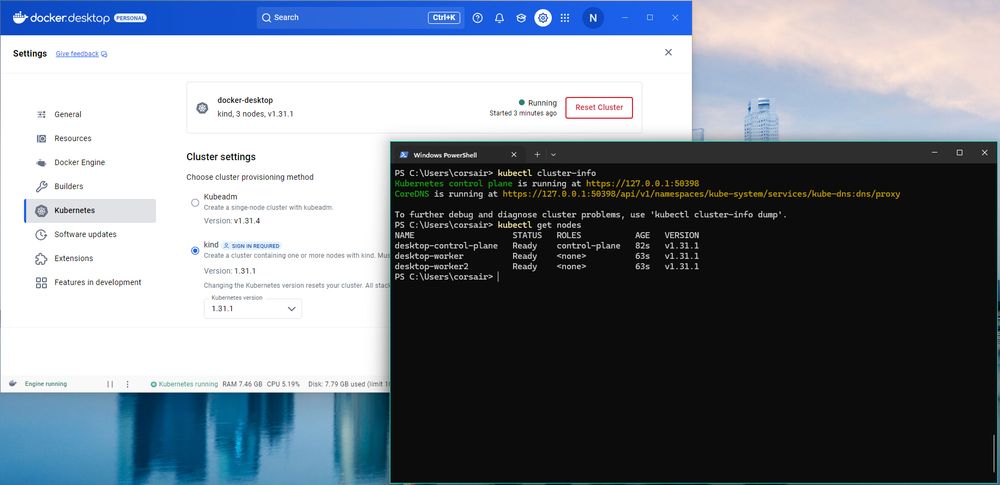The height and width of the screenshot is (485, 1000).
Task: Open the Kubernetes version 1.31.1 dropdown
Action: click(253, 308)
